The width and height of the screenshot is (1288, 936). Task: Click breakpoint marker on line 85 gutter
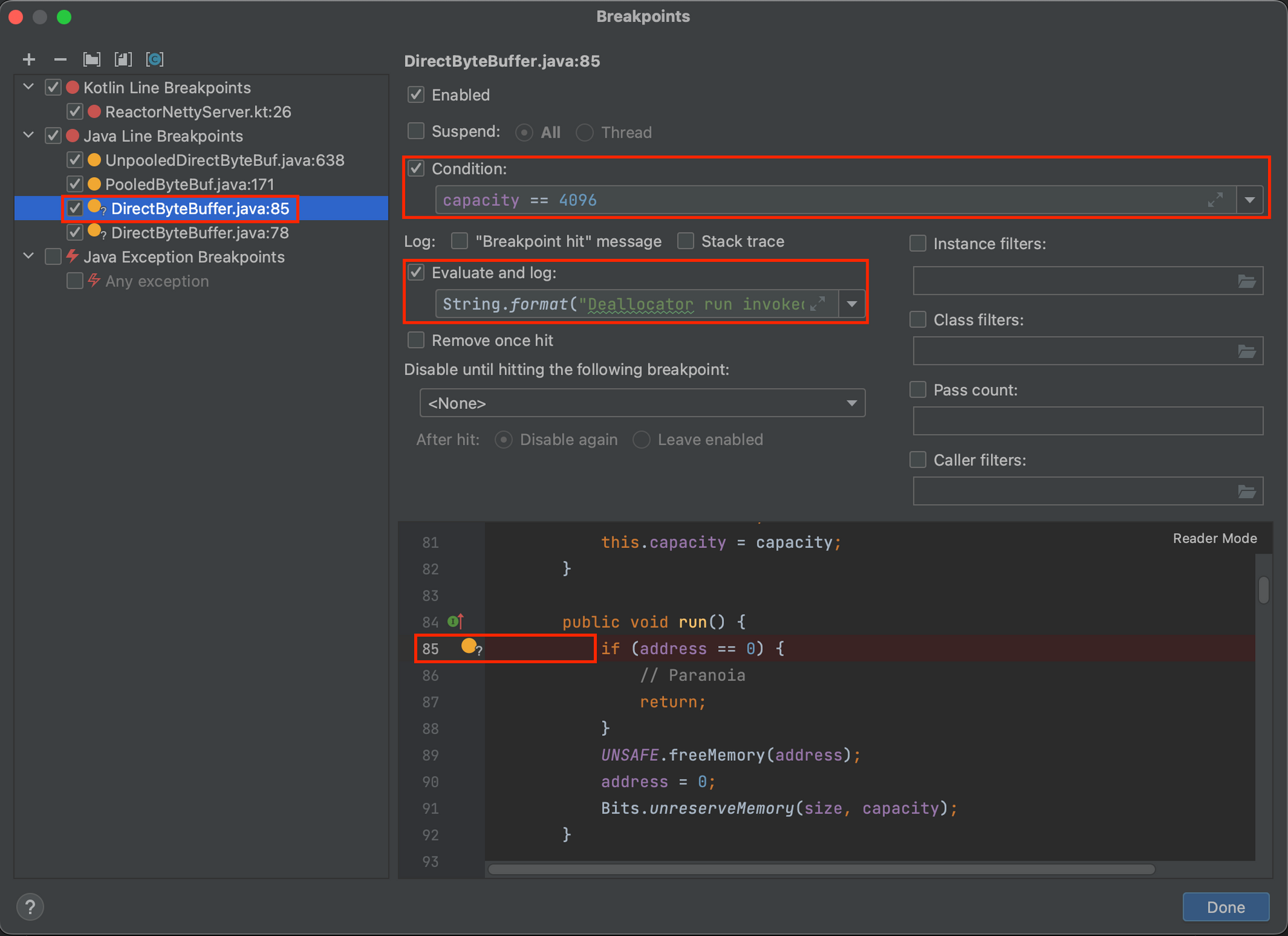point(469,646)
